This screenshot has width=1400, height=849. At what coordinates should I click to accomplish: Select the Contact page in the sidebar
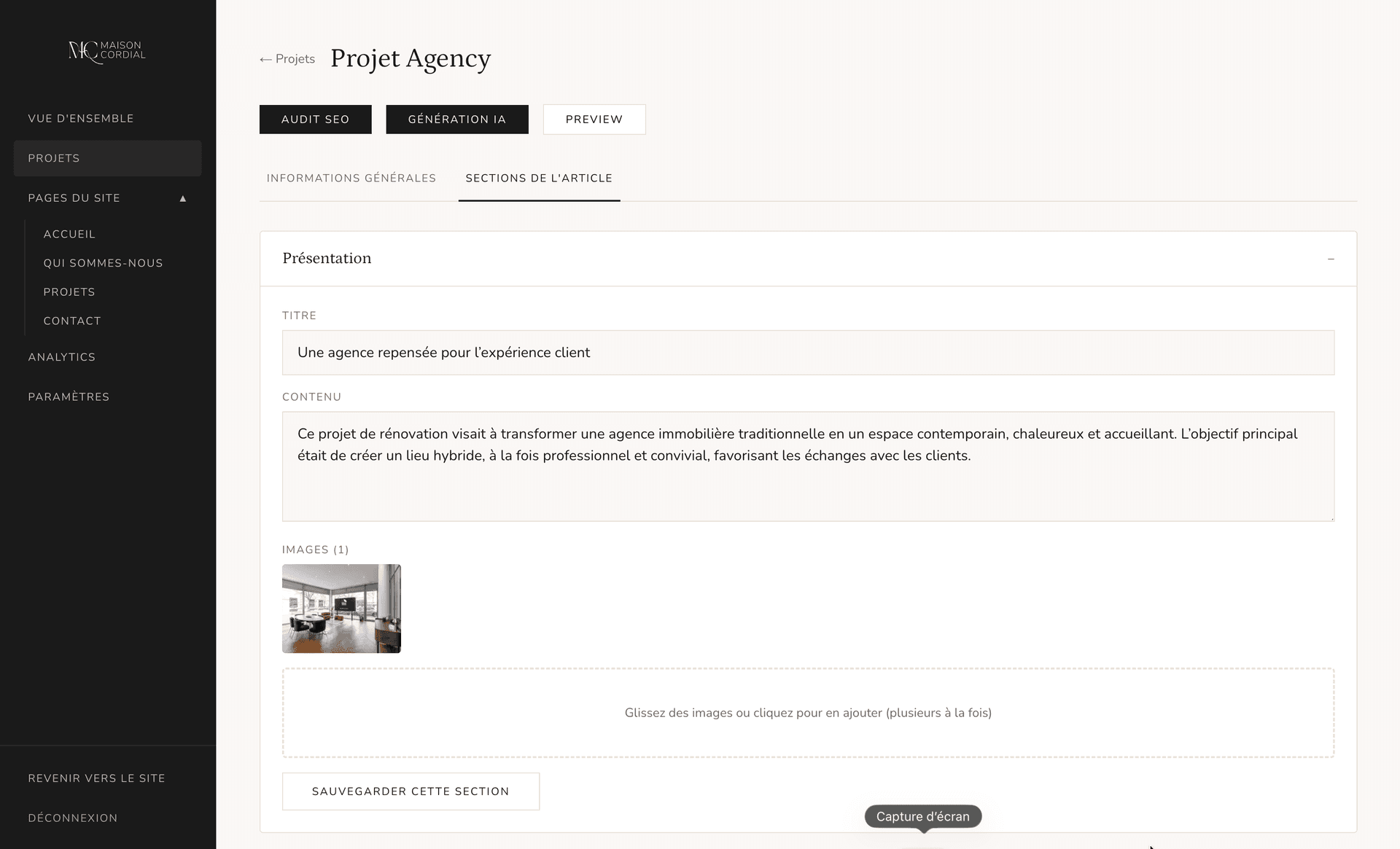tap(72, 321)
